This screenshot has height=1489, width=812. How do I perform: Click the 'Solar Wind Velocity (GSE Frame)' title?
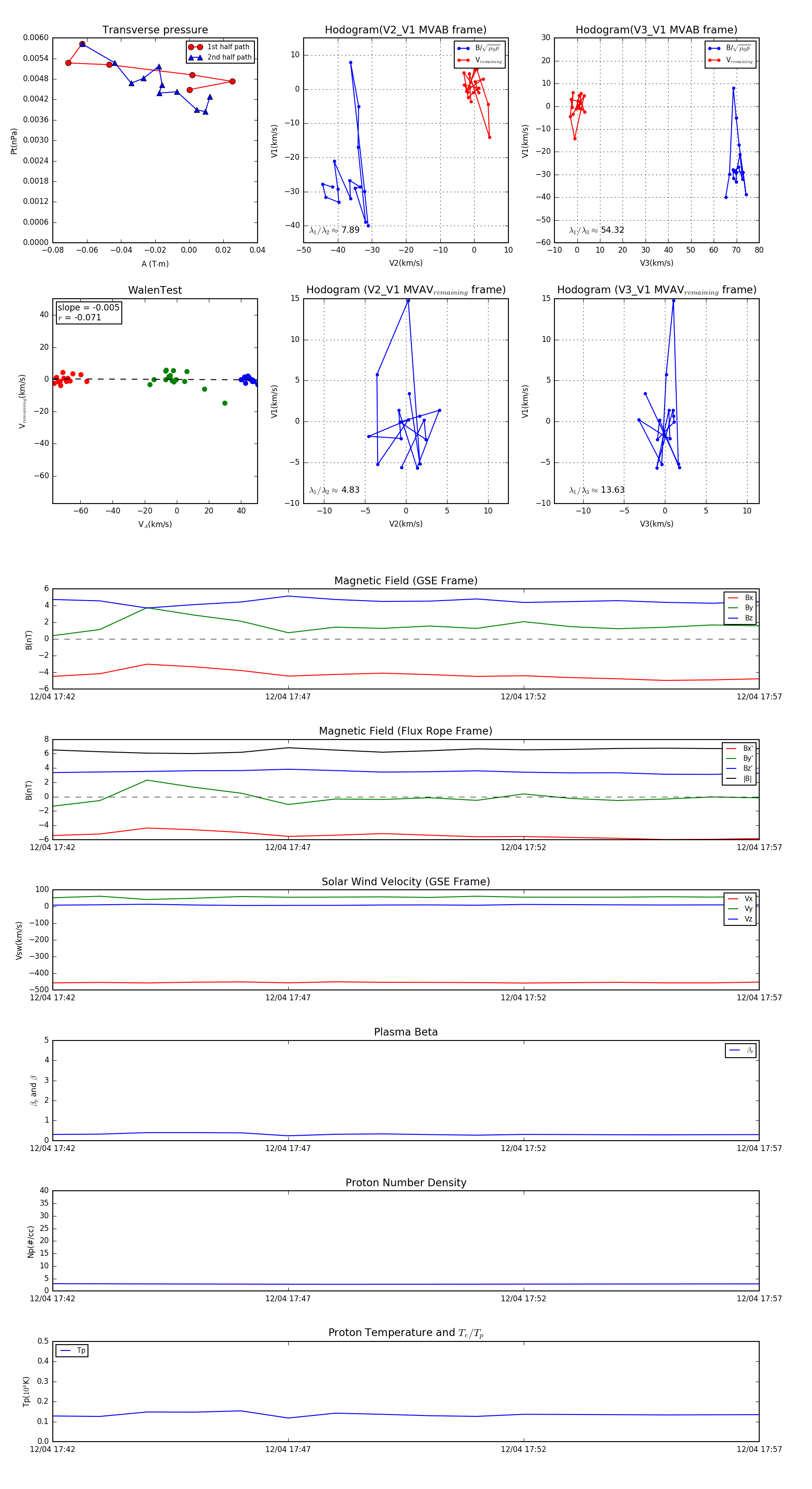click(x=406, y=882)
